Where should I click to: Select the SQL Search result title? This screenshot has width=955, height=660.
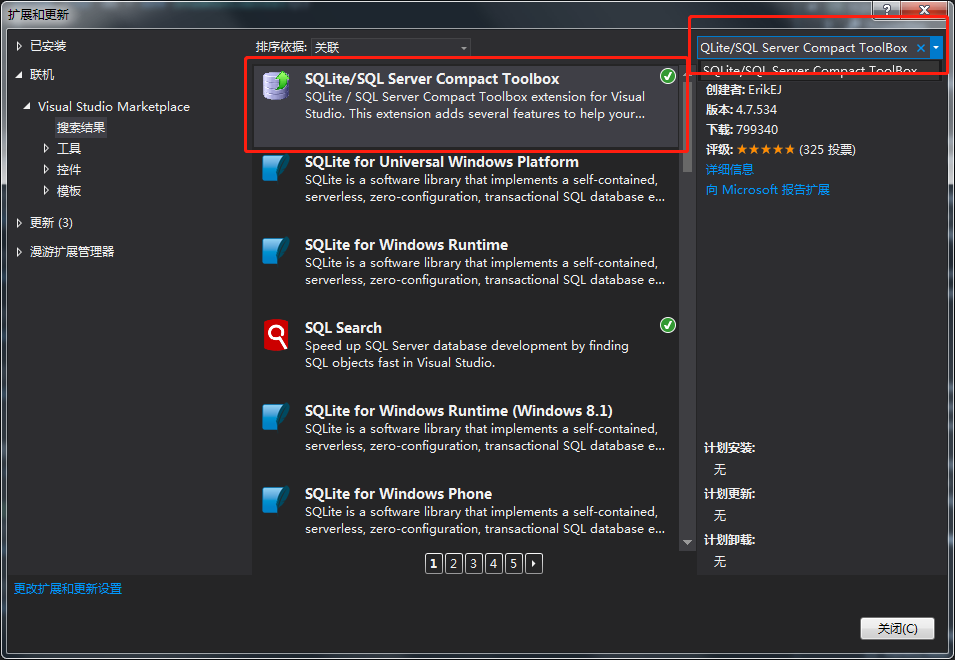tap(343, 328)
